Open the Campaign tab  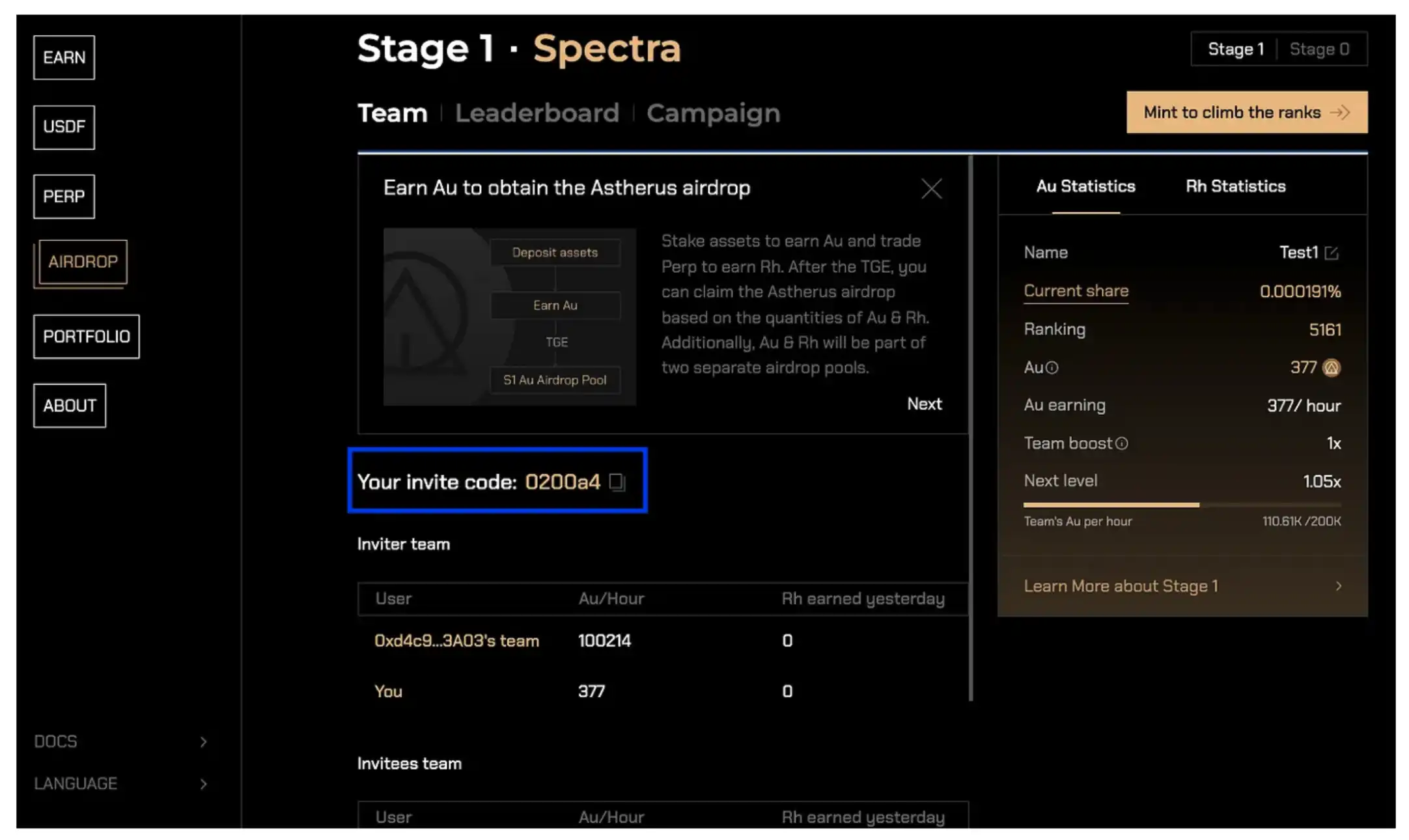(x=713, y=113)
